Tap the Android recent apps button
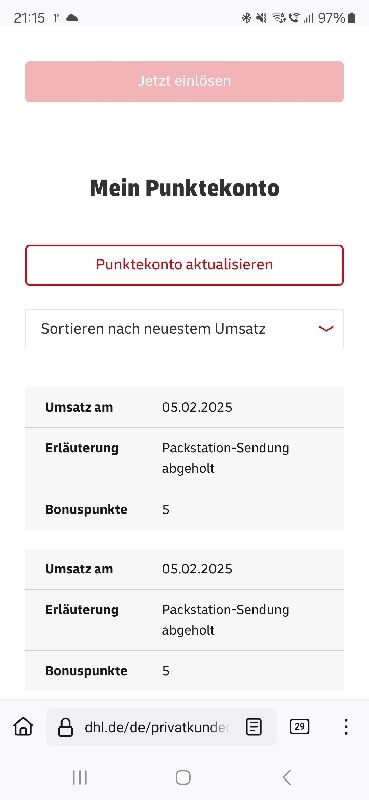 pos(80,777)
